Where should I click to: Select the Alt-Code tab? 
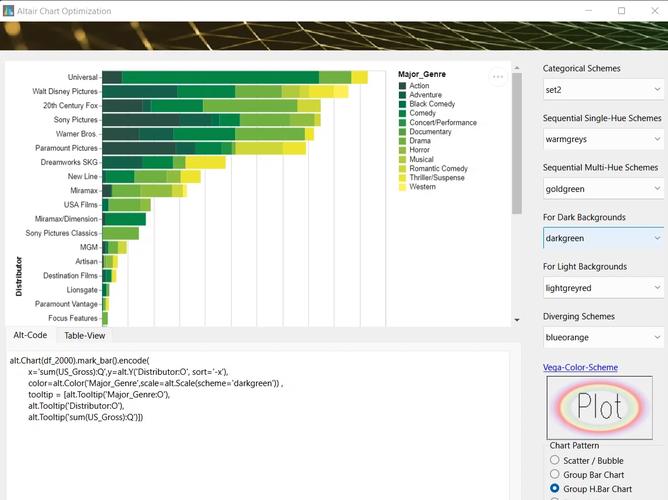point(30,336)
